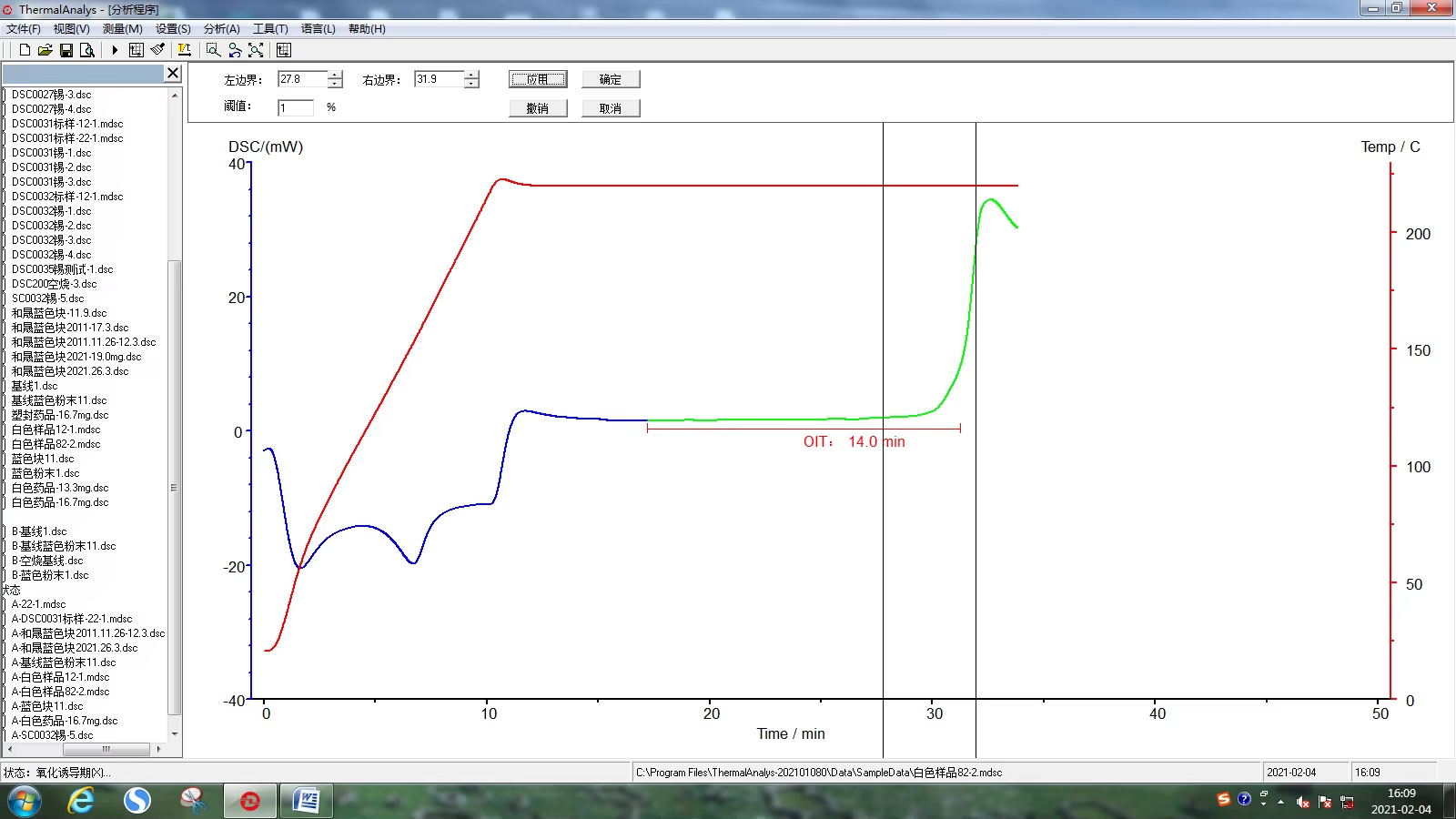Image resolution: width=1456 pixels, height=819 pixels.
Task: Increase the 右边界 value with up stepper
Action: pos(471,75)
